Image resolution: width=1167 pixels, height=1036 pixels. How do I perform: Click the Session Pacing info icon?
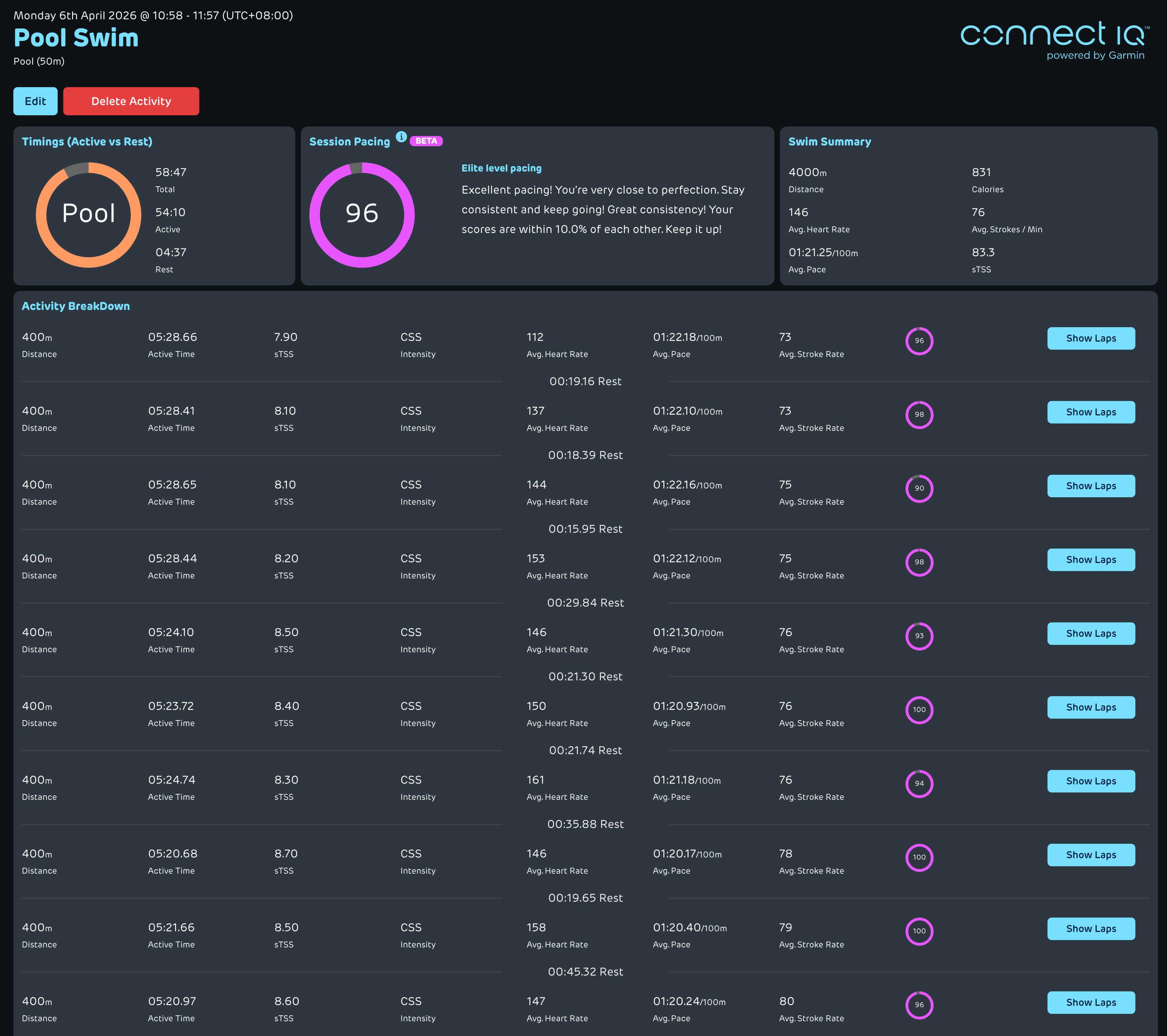(x=401, y=137)
